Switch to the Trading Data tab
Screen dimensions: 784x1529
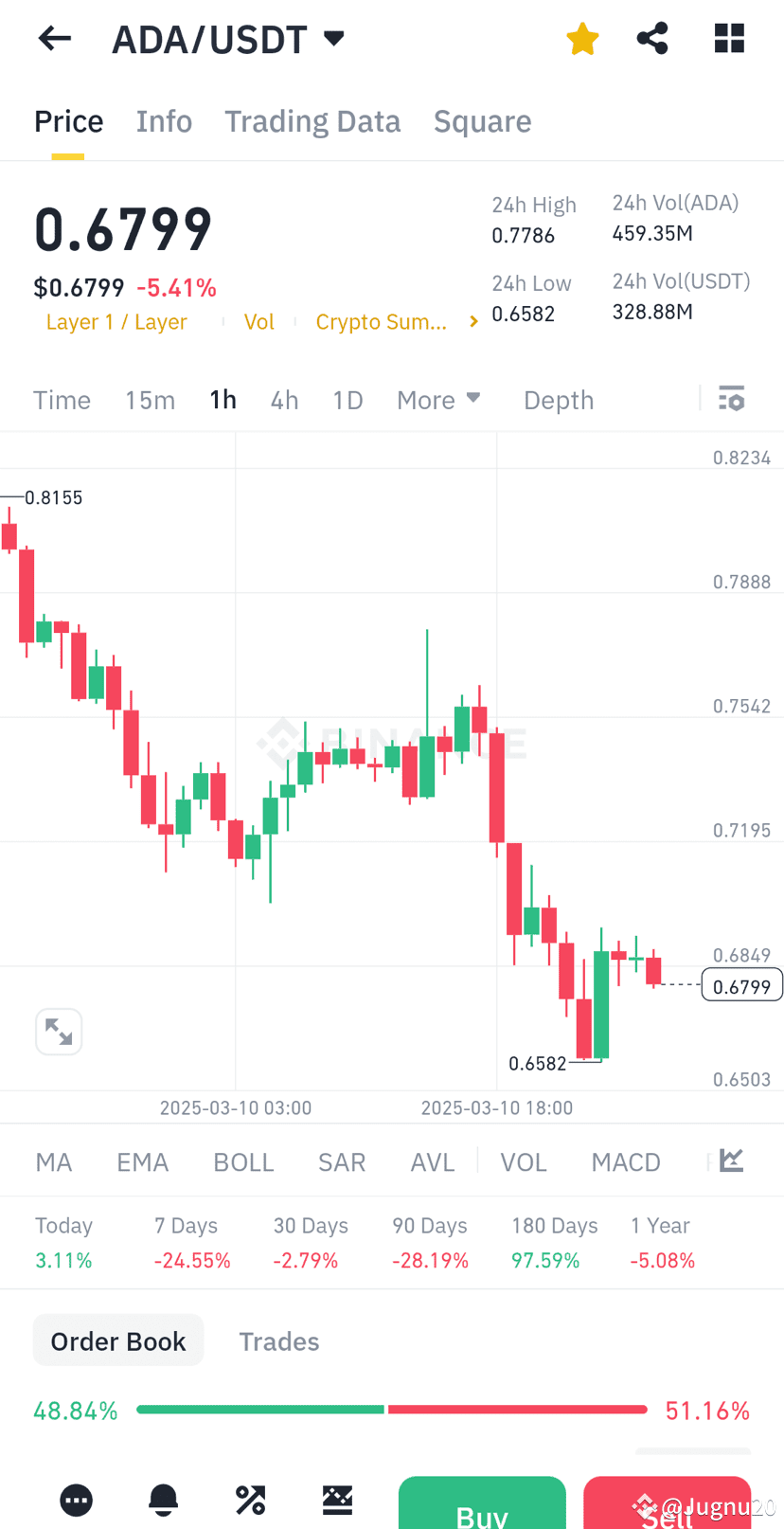click(x=312, y=120)
